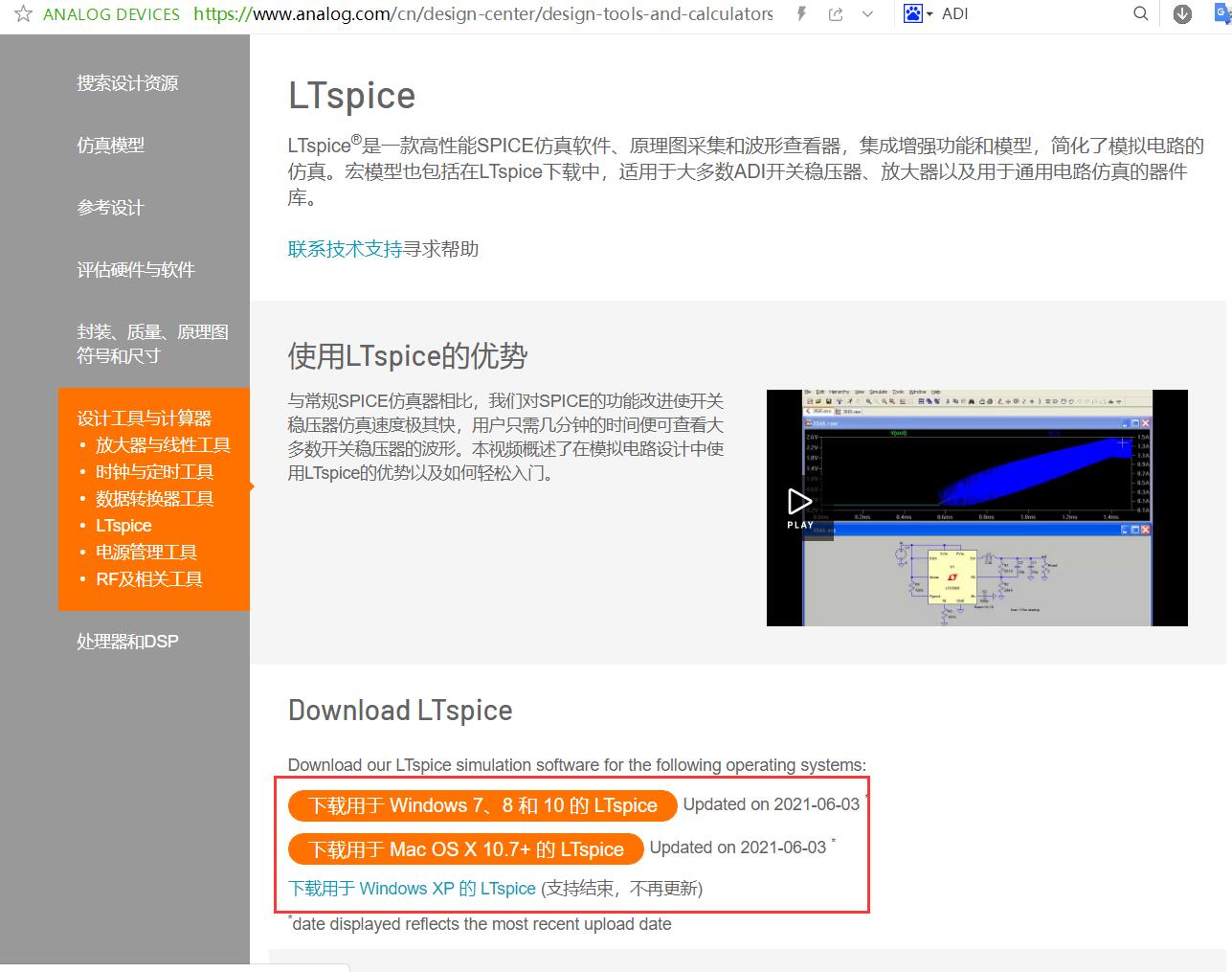
Task: Open 参考设计 sidebar item
Action: pyautogui.click(x=110, y=208)
